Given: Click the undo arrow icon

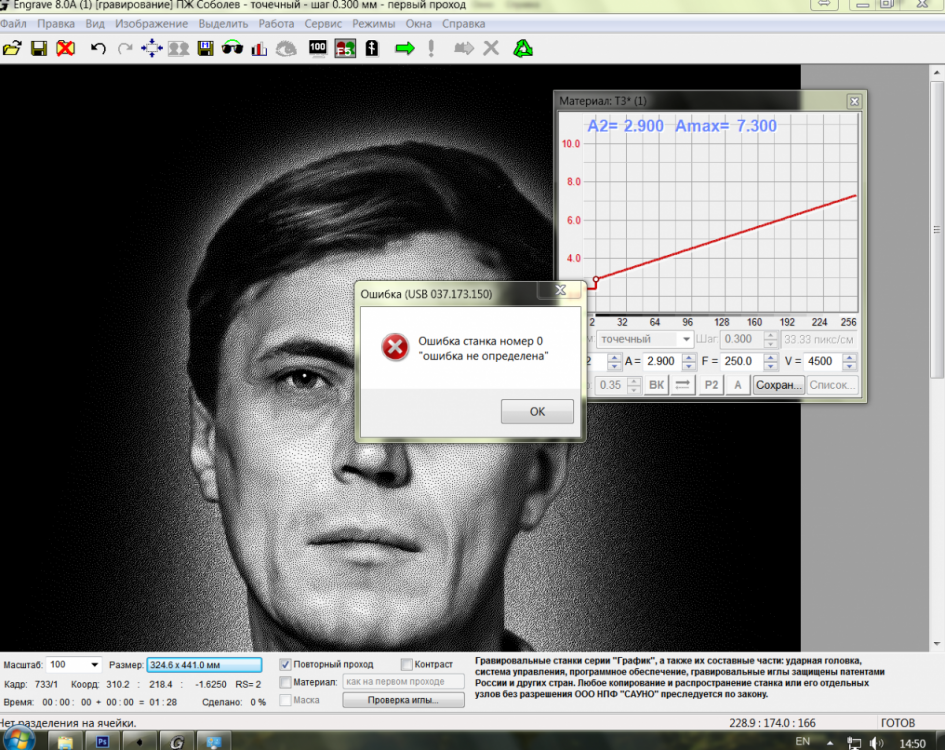Looking at the screenshot, I should coord(98,48).
